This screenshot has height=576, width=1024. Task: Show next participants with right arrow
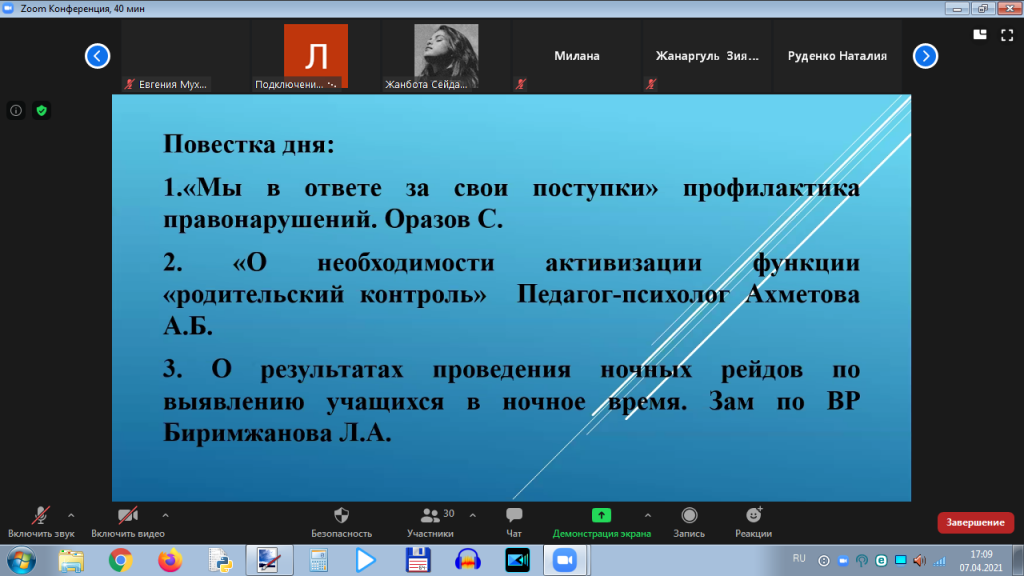(x=925, y=56)
